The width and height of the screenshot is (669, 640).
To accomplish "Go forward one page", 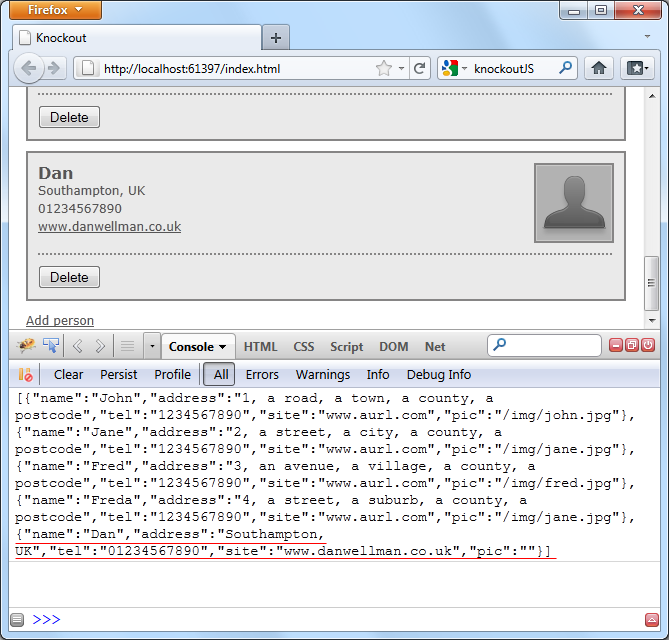I will (54, 68).
